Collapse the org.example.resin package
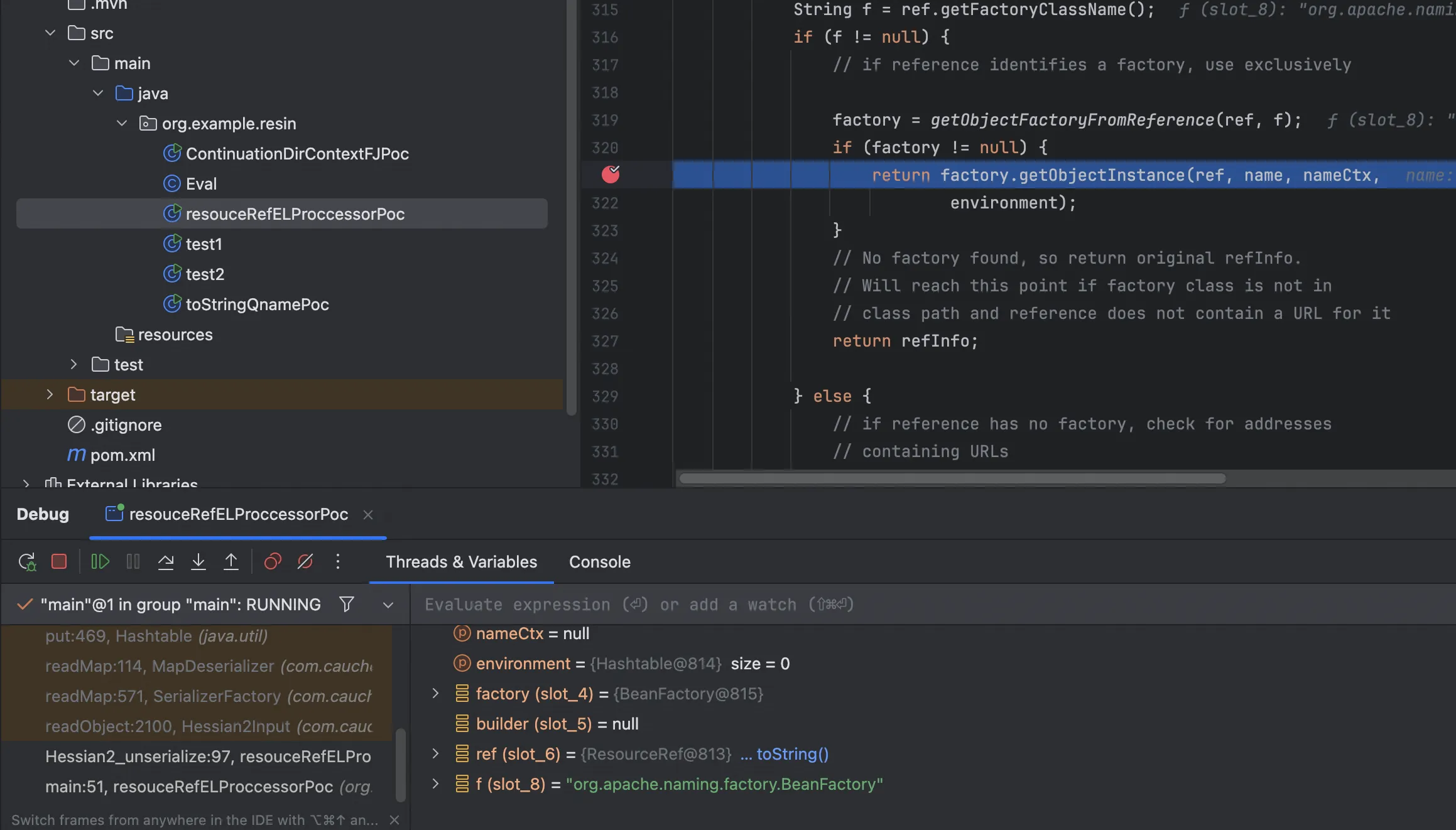Image resolution: width=1456 pixels, height=830 pixels. pos(122,123)
